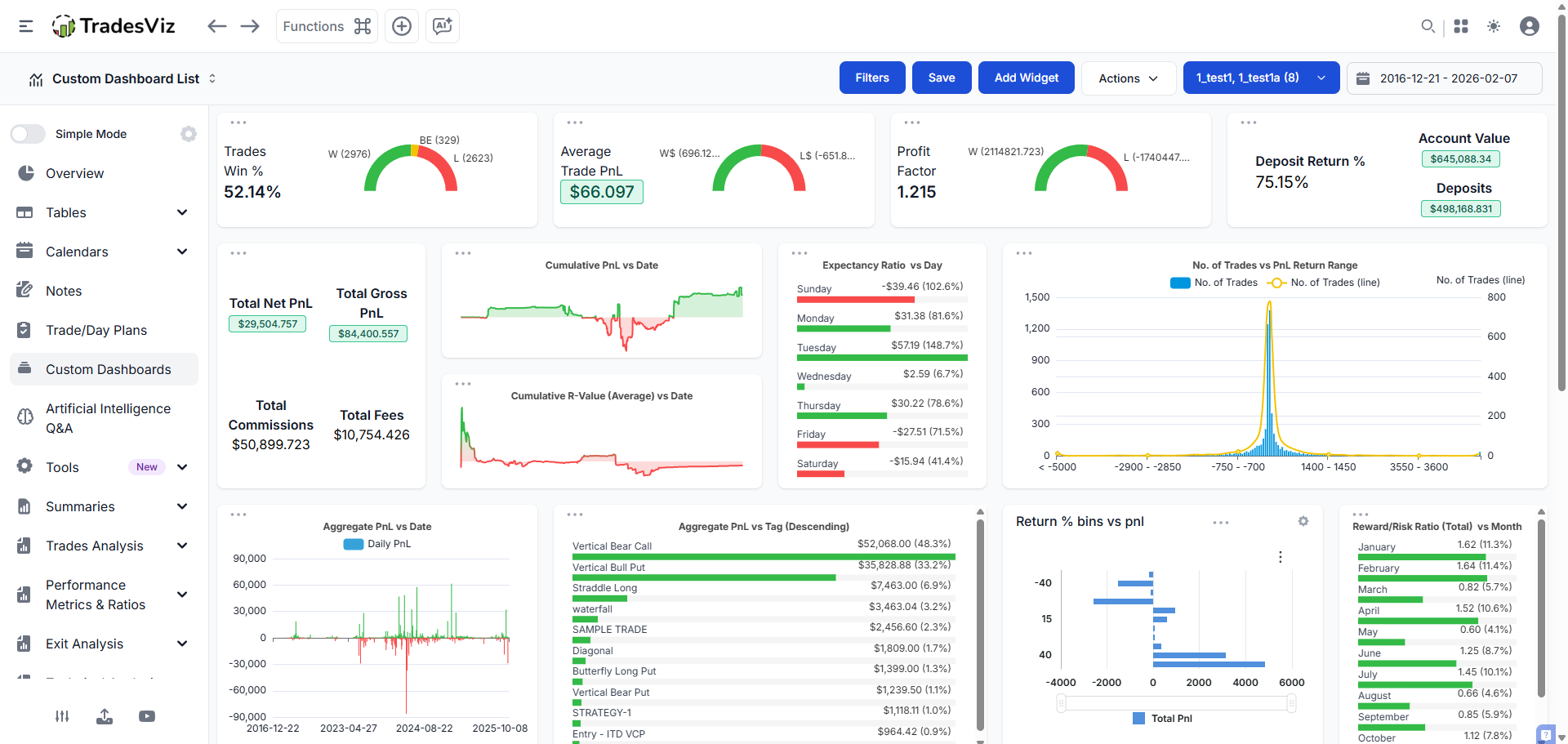Toggle Daily PnL legend series
This screenshot has width=1568, height=744.
click(377, 544)
